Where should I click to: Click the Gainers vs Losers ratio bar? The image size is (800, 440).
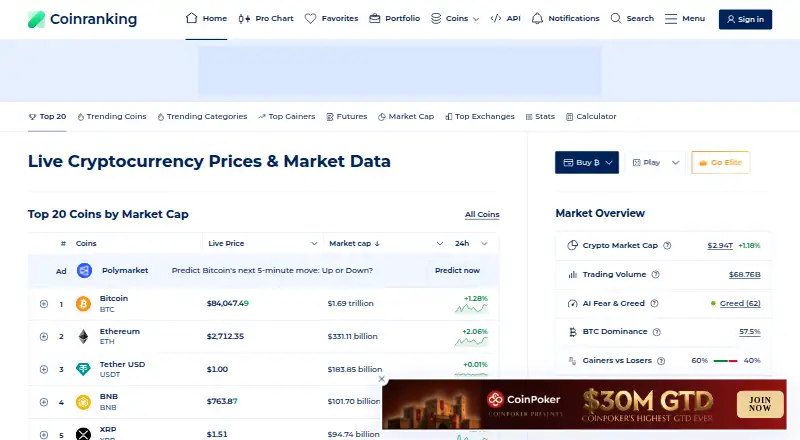tap(726, 361)
